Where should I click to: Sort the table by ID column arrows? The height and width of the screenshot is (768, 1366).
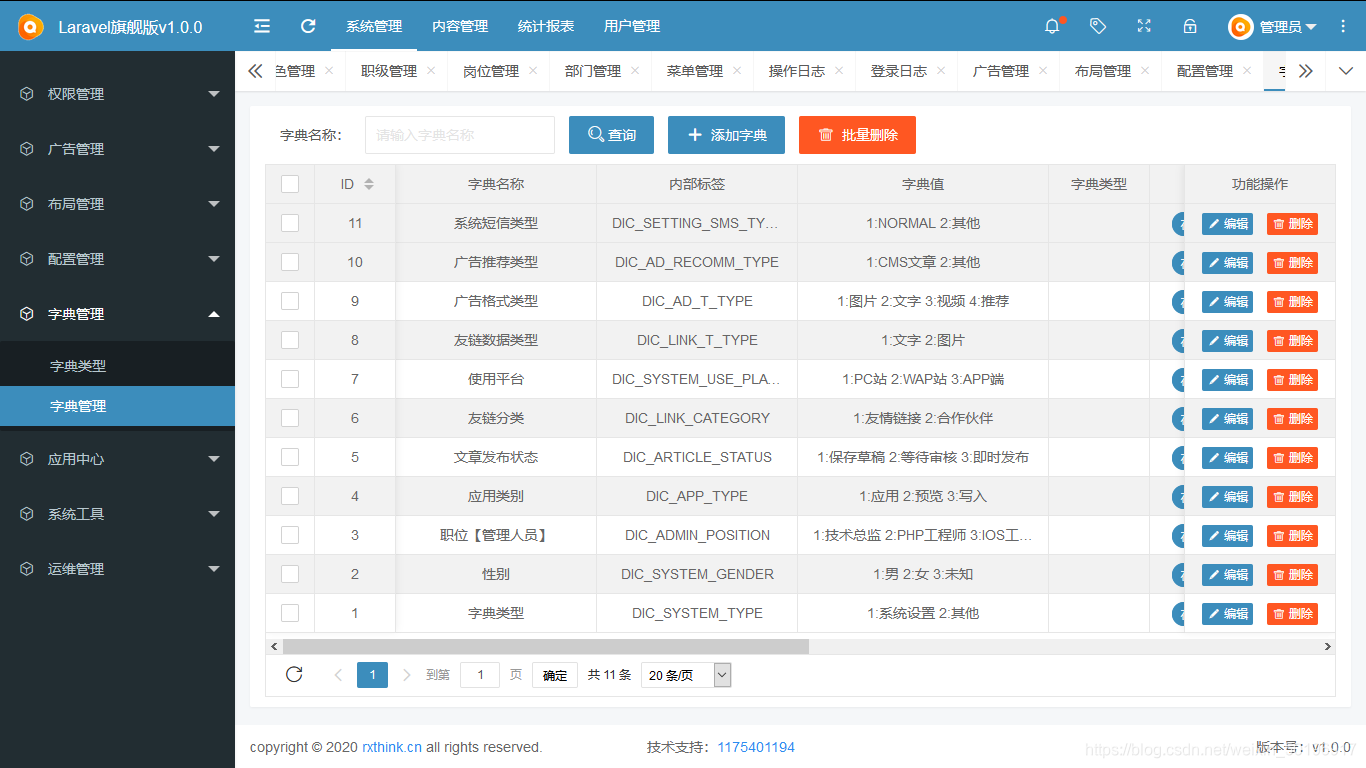[x=369, y=184]
